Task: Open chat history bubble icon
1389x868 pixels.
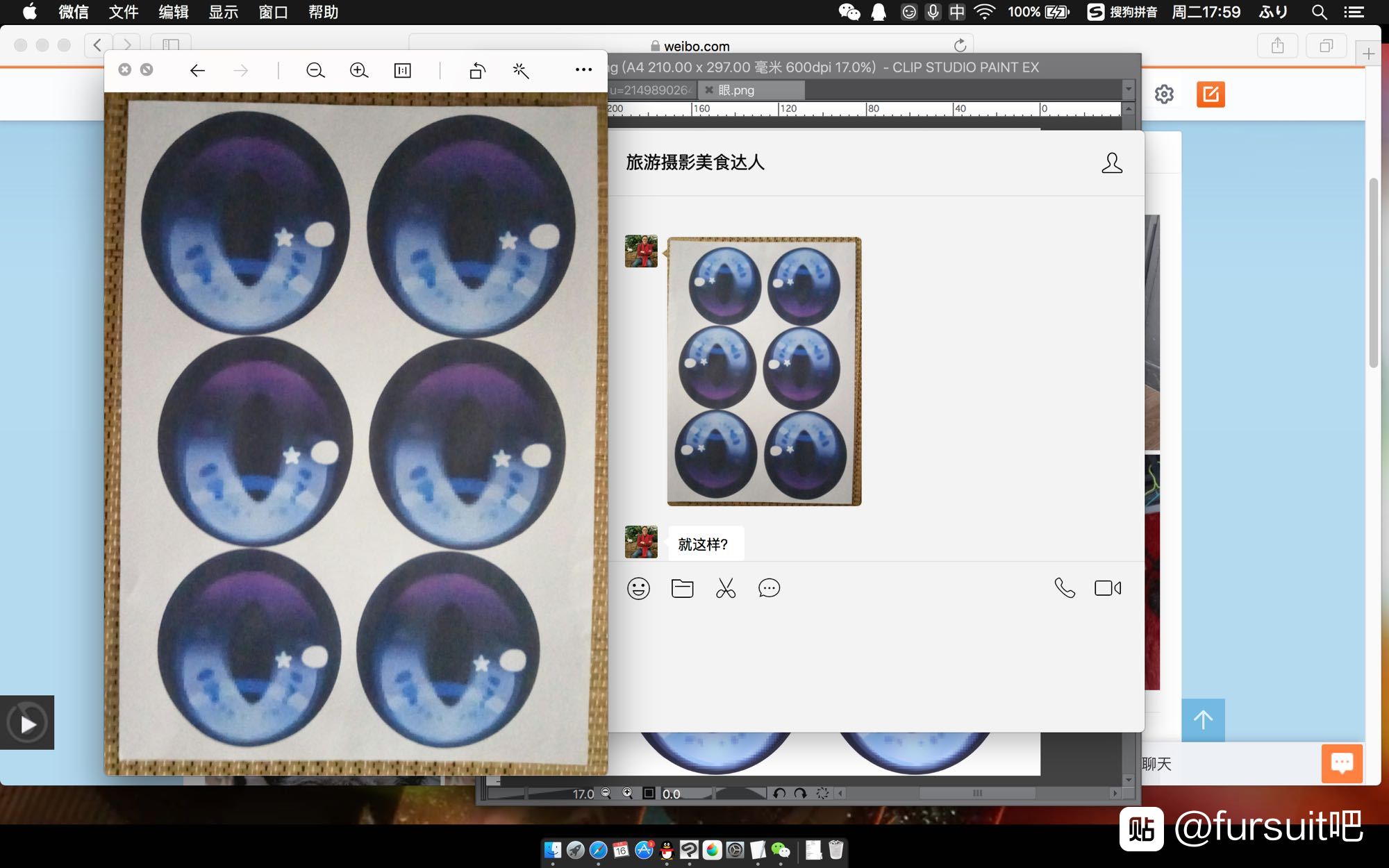Action: pos(769,588)
